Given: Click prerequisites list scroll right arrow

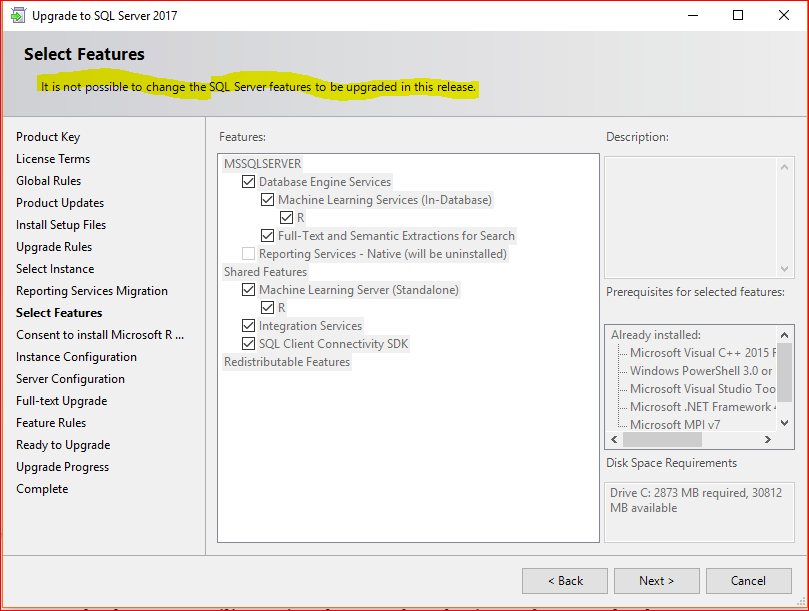Looking at the screenshot, I should point(768,439).
